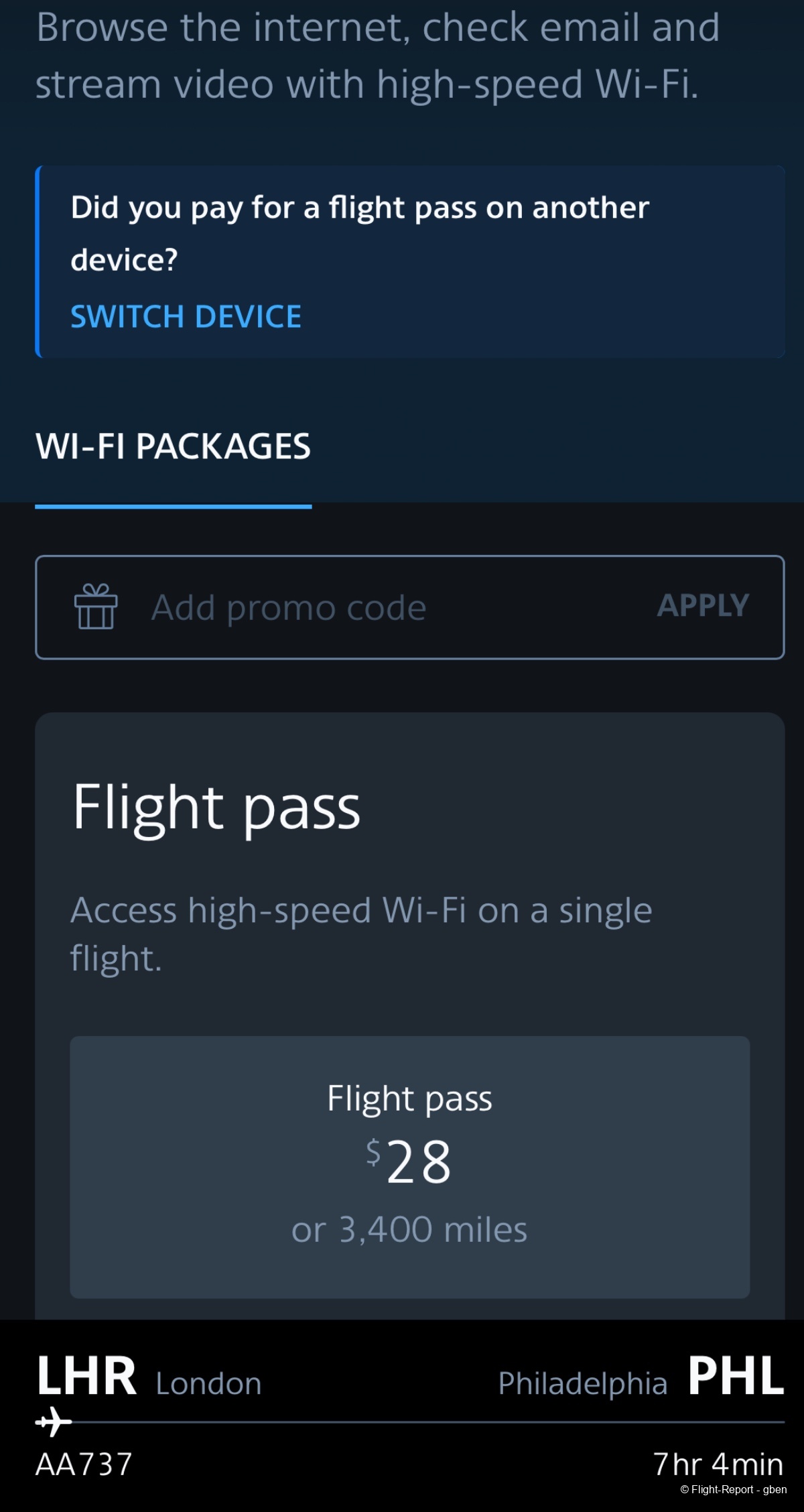Viewport: 804px width, 1512px height.
Task: Tap the AA737 flight number
Action: [x=84, y=1464]
